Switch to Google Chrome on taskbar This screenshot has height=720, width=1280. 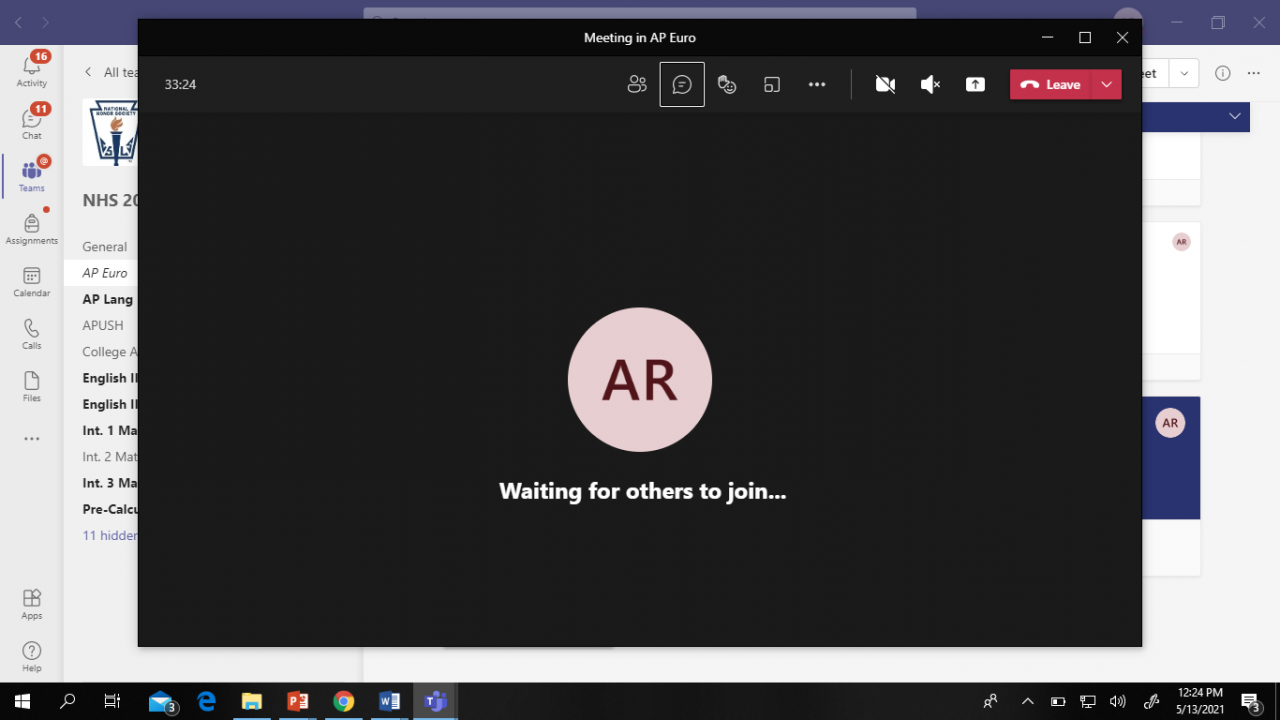click(344, 701)
